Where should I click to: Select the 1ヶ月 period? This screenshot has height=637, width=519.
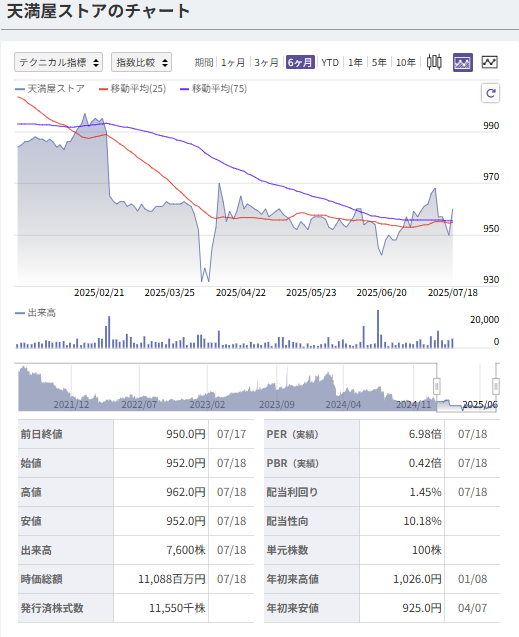233,63
